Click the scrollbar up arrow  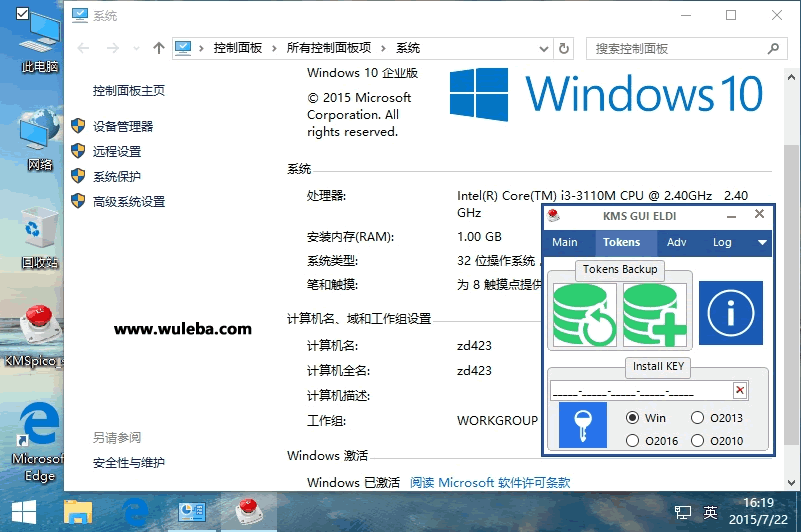pyautogui.click(x=791, y=78)
